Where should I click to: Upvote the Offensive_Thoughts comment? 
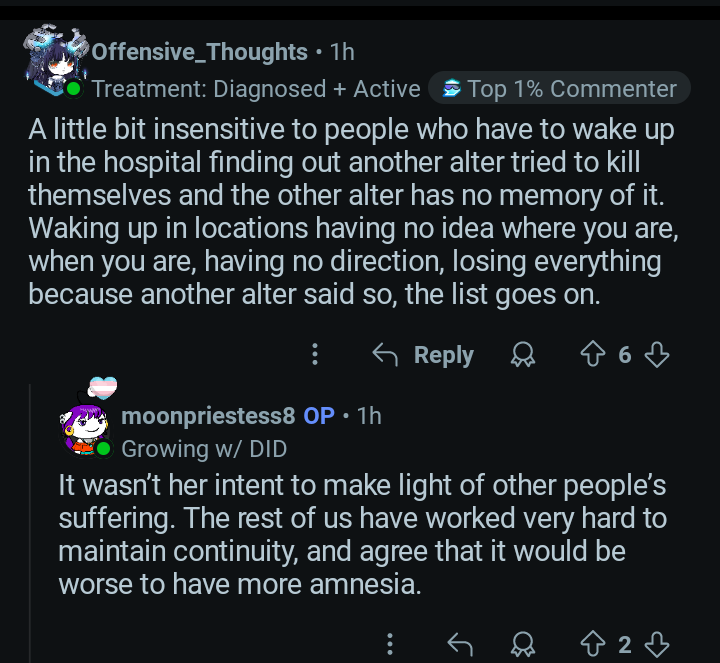[x=592, y=354]
